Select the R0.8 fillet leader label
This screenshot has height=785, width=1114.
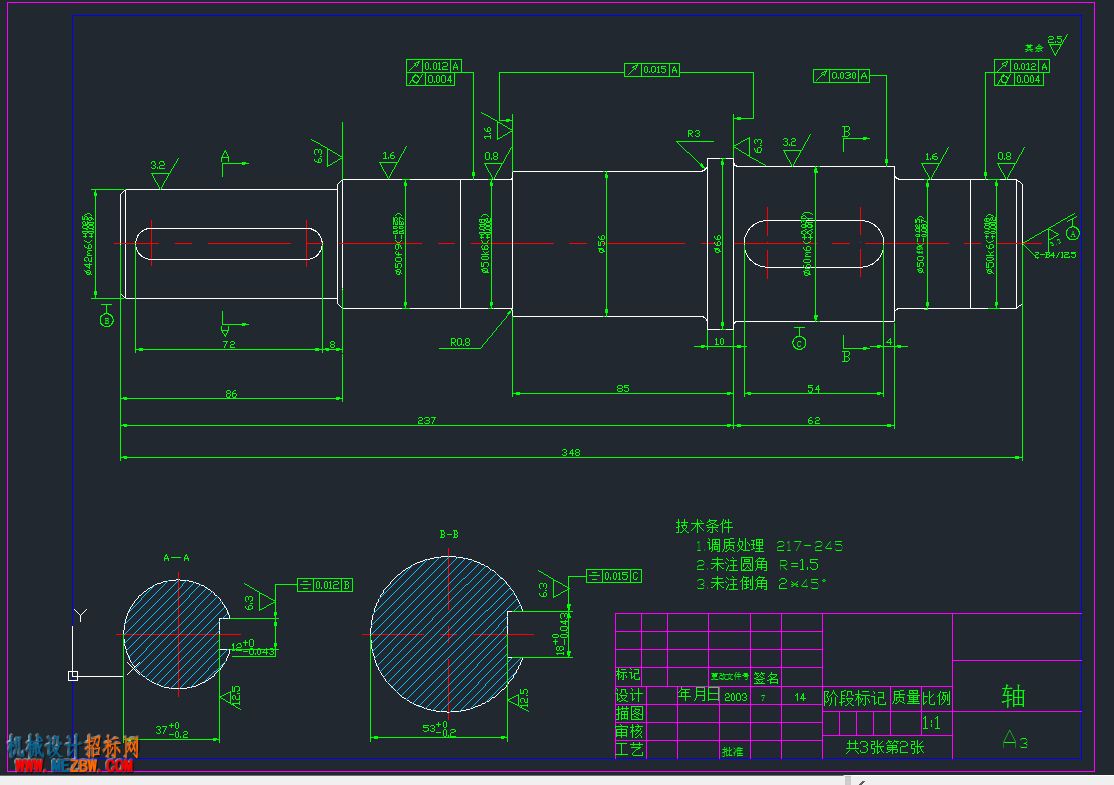pyautogui.click(x=460, y=342)
